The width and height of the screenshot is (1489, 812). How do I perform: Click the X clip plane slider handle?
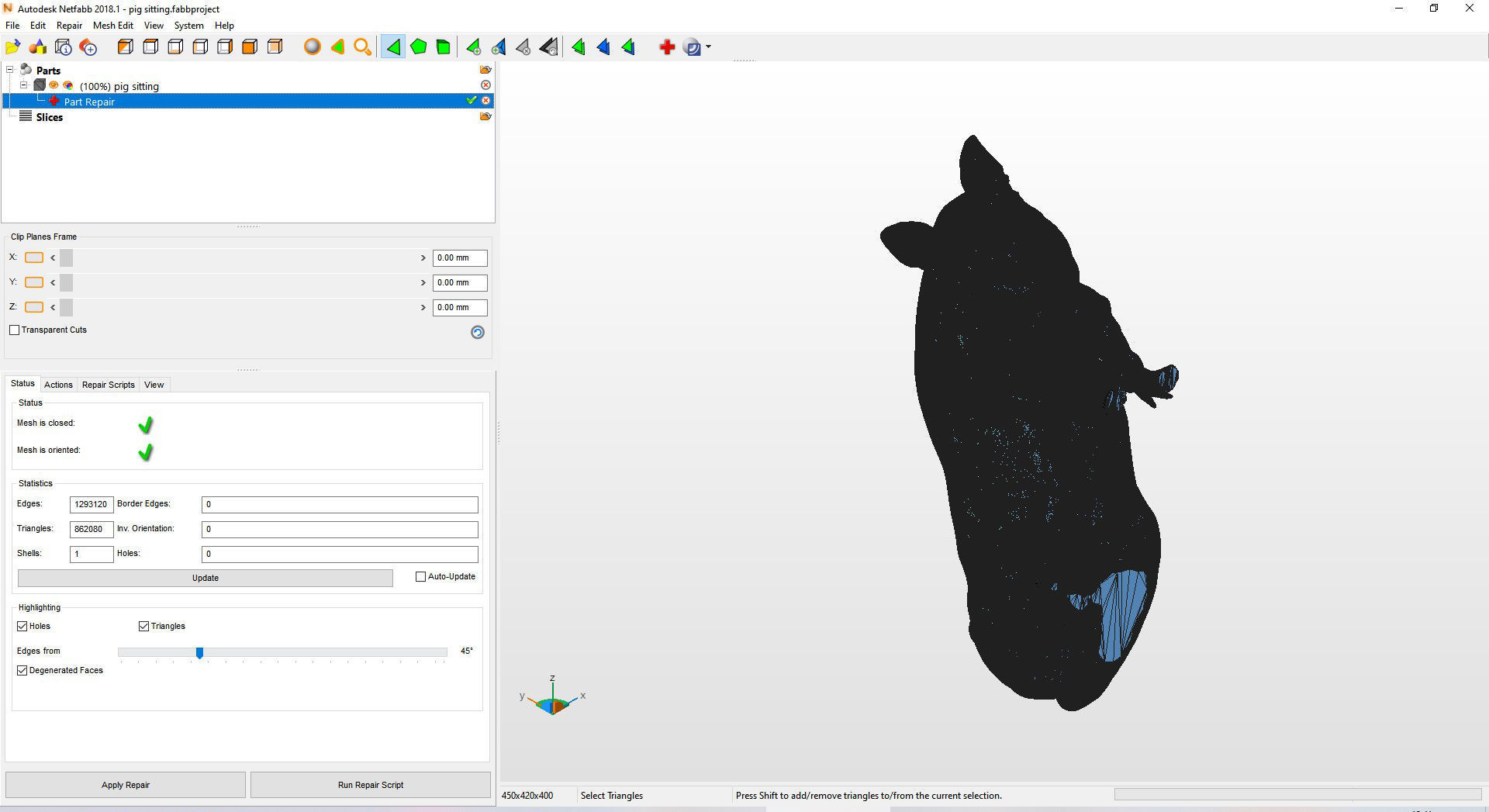(66, 257)
